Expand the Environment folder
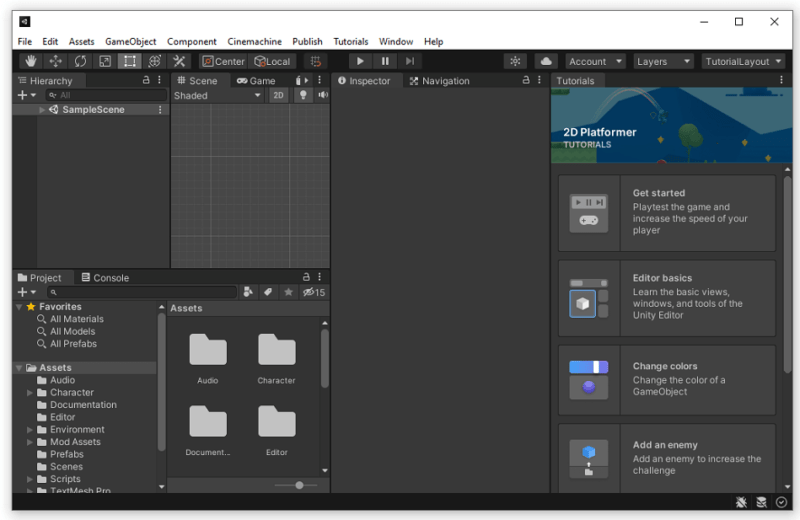The width and height of the screenshot is (800, 520). 30,430
